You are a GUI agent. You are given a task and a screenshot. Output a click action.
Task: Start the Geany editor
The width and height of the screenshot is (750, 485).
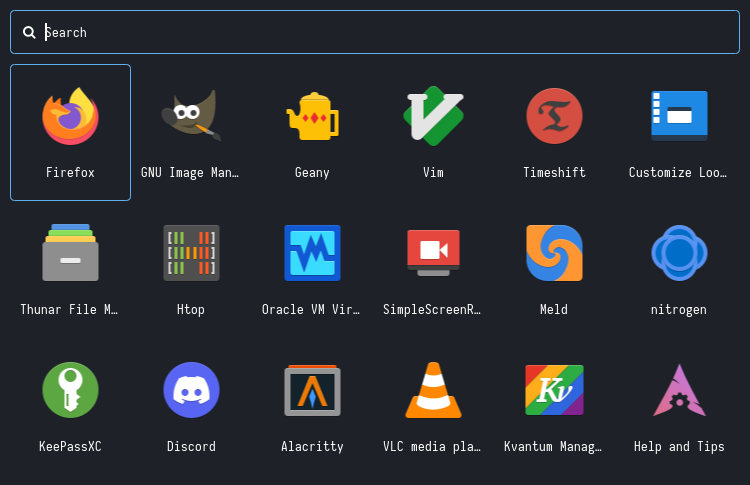click(312, 117)
